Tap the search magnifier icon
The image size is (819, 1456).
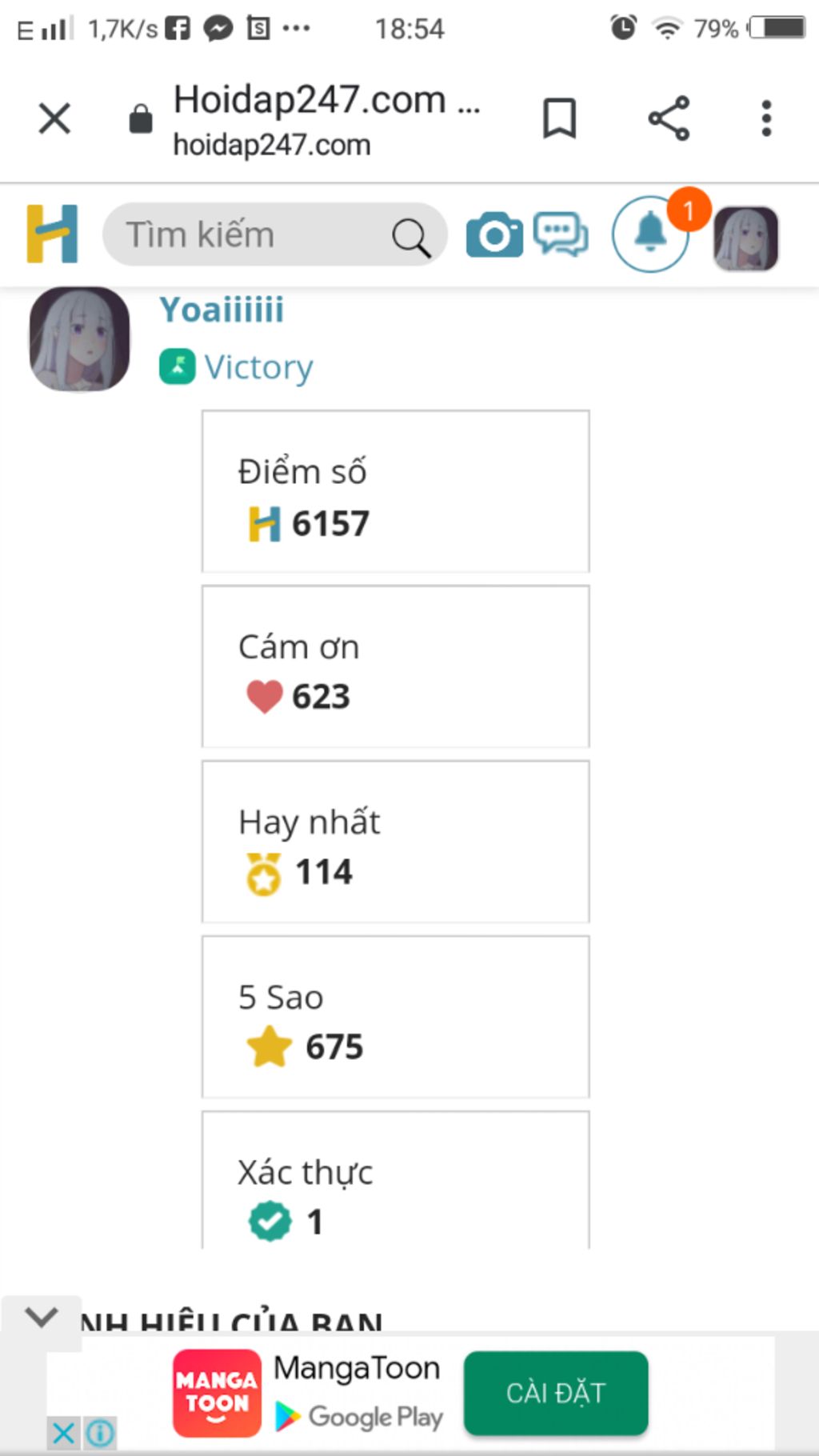pyautogui.click(x=412, y=238)
